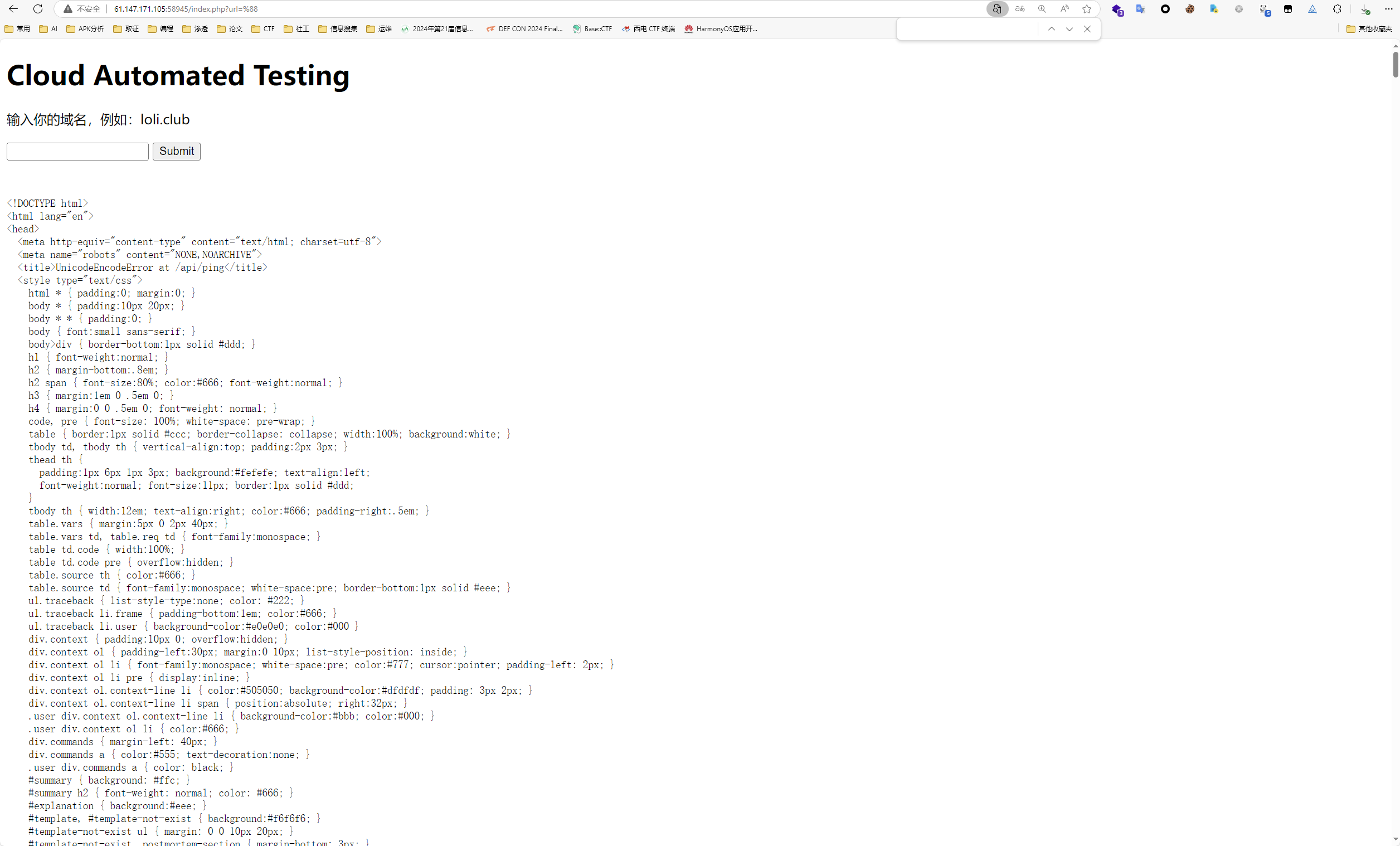
Task: Click the find on page text box
Action: click(969, 29)
